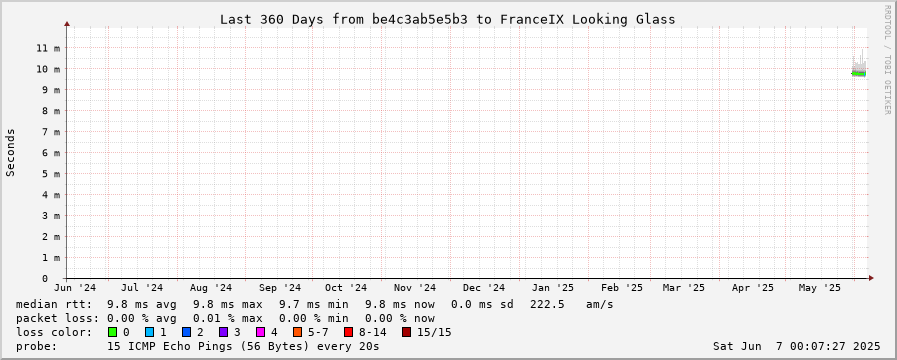Image resolution: width=897 pixels, height=360 pixels.
Task: Click the orange 5-7 loss swatch
Action: tap(297, 332)
